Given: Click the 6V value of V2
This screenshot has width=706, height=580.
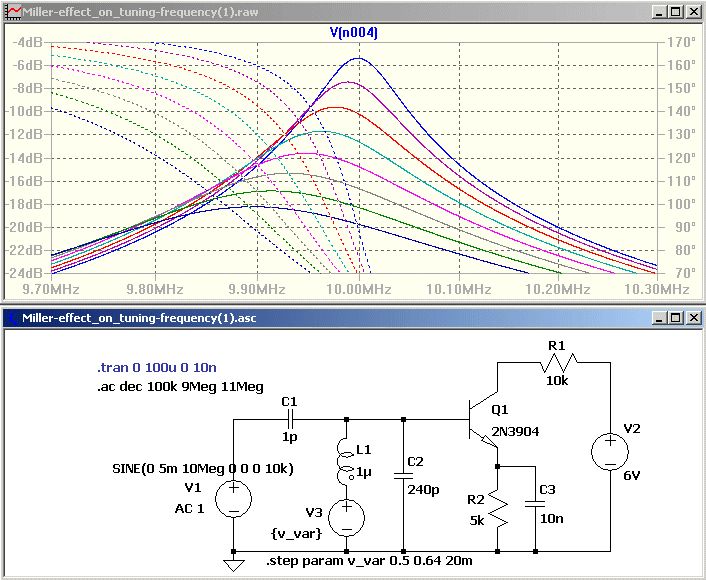Looking at the screenshot, I should point(632,476).
